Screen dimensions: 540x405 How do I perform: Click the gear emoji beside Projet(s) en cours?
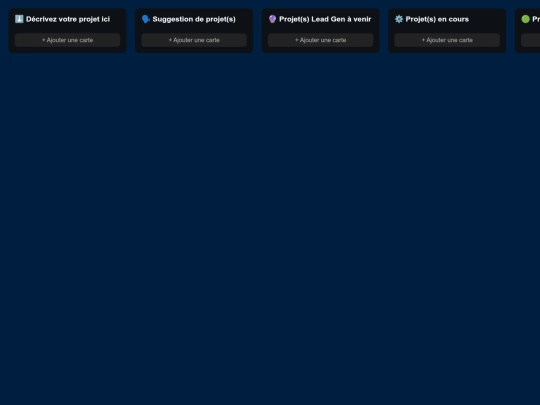click(x=399, y=19)
